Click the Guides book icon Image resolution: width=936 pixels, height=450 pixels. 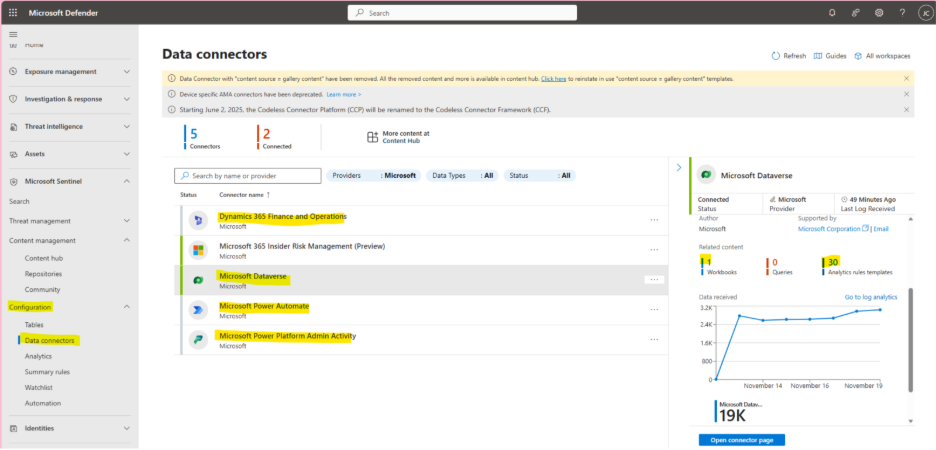point(818,56)
